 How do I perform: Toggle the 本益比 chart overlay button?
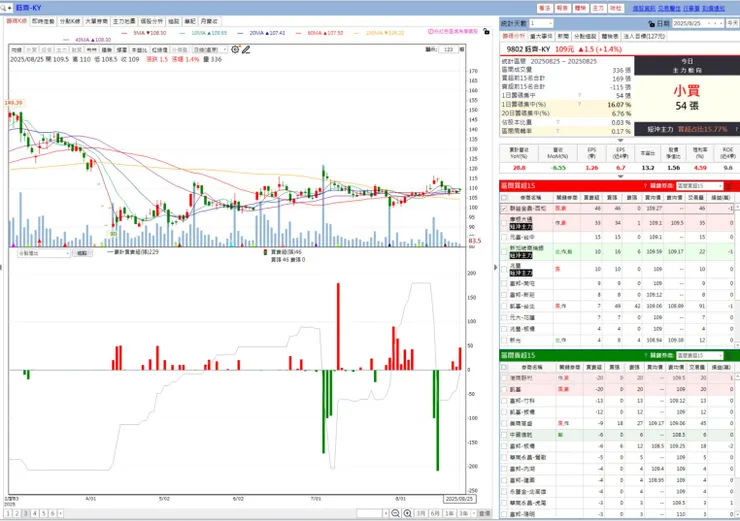[x=139, y=50]
